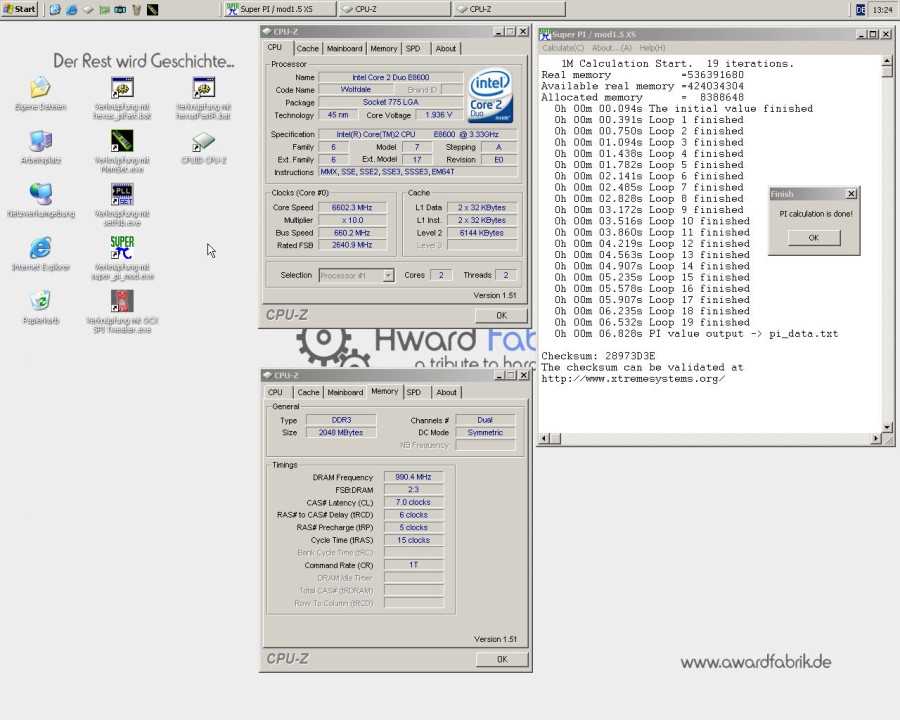Open Cache tab in top CPU-Z window

(x=308, y=49)
